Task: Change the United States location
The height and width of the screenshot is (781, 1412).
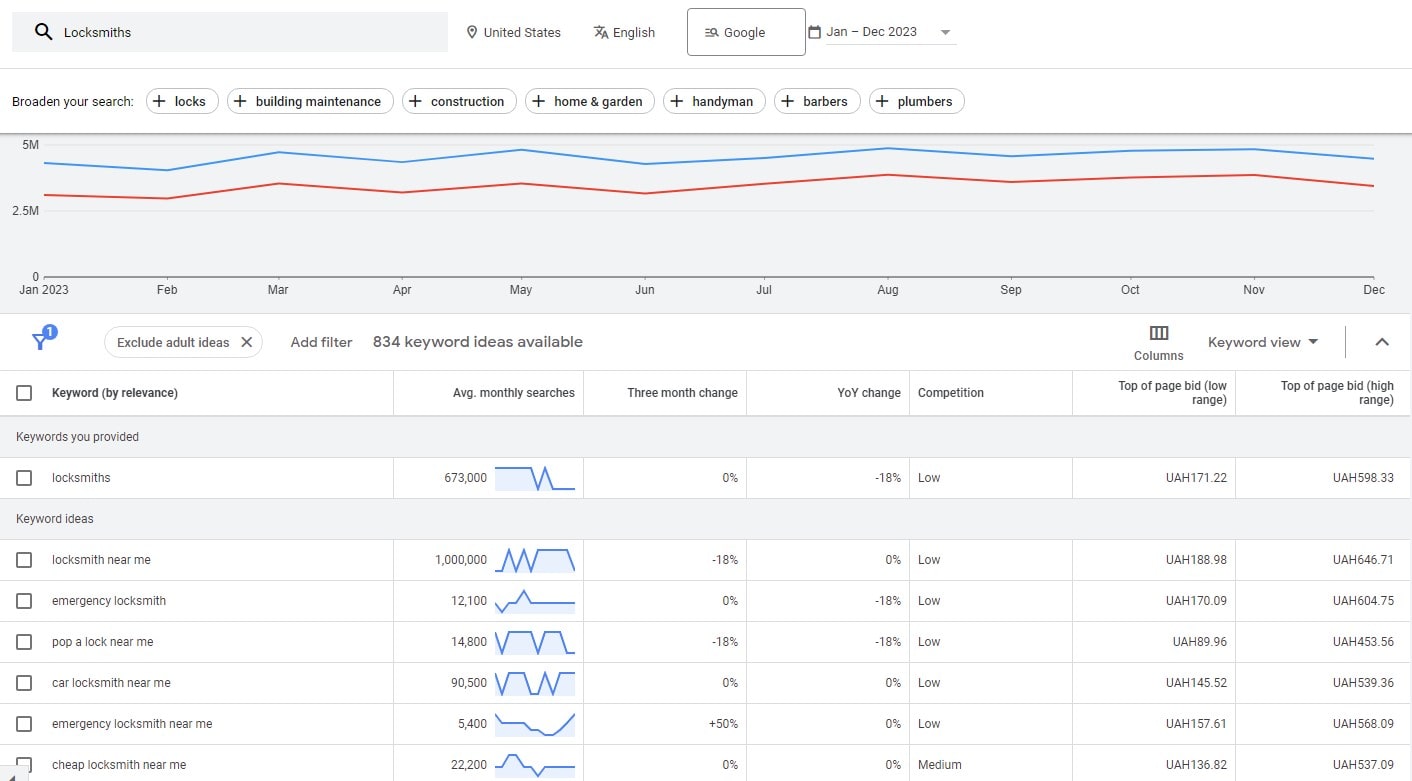Action: pos(514,32)
